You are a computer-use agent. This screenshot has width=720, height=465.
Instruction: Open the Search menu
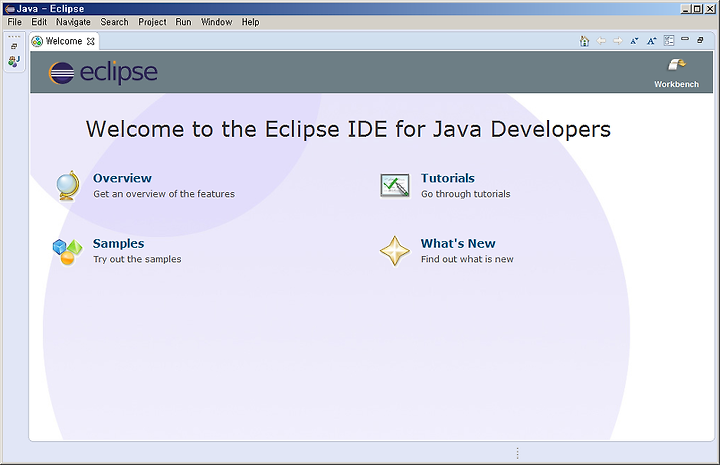[x=114, y=22]
